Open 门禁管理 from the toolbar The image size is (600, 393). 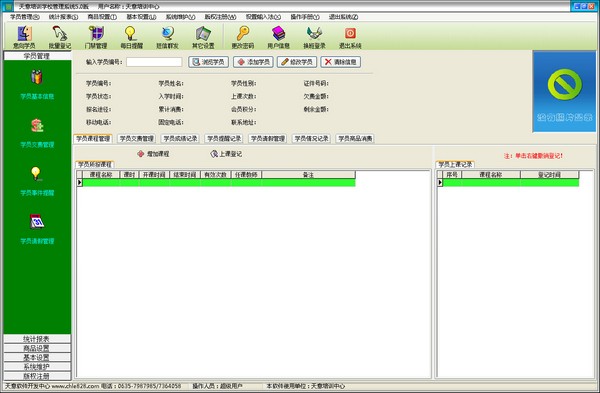[96, 37]
